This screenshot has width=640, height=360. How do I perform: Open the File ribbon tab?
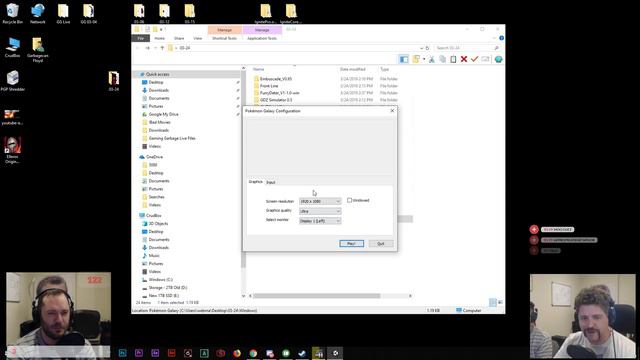click(x=141, y=38)
